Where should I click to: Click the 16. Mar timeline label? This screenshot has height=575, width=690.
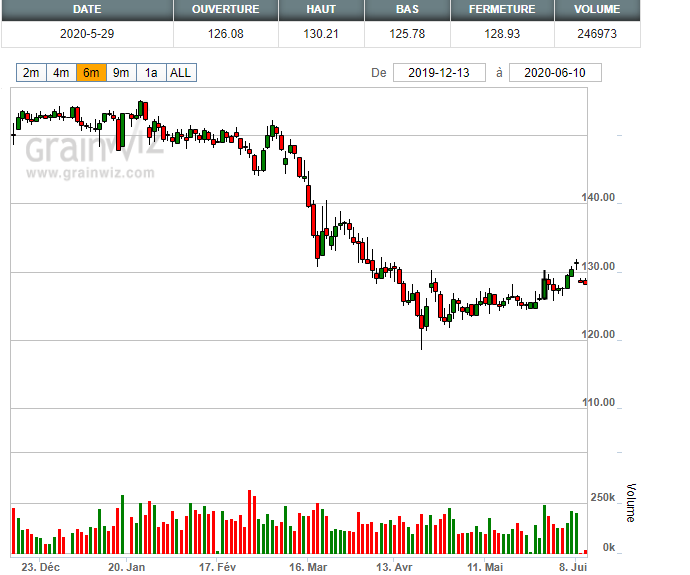point(309,566)
